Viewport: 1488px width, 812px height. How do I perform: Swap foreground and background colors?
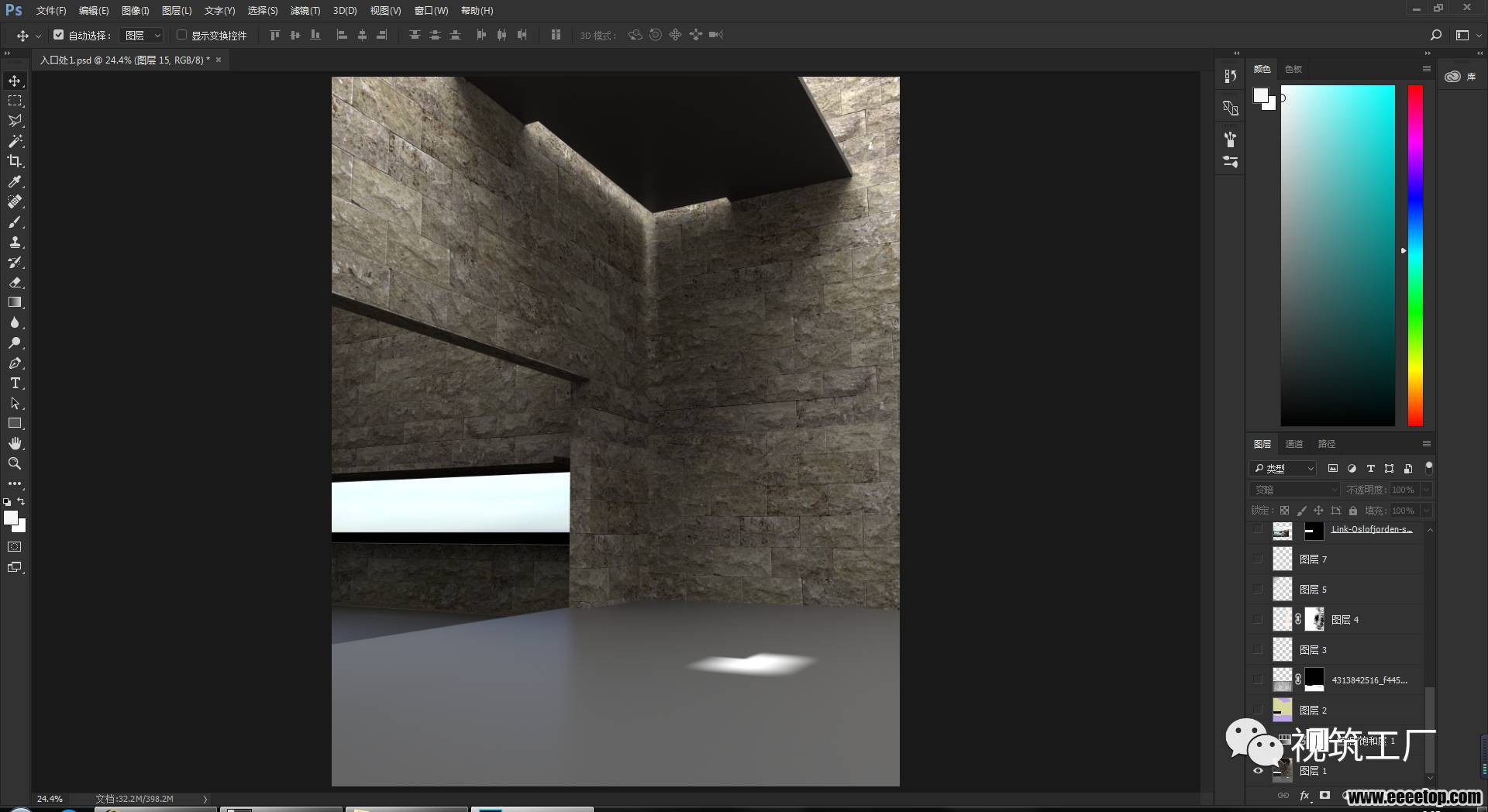pos(22,501)
